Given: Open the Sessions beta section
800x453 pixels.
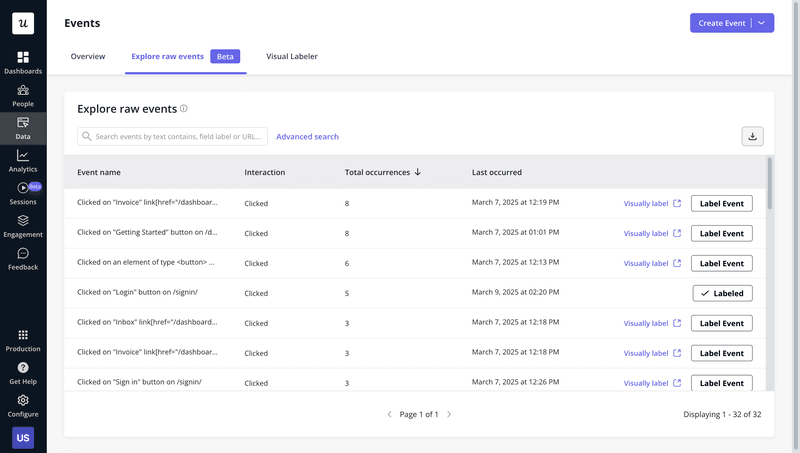Looking at the screenshot, I should [x=23, y=193].
